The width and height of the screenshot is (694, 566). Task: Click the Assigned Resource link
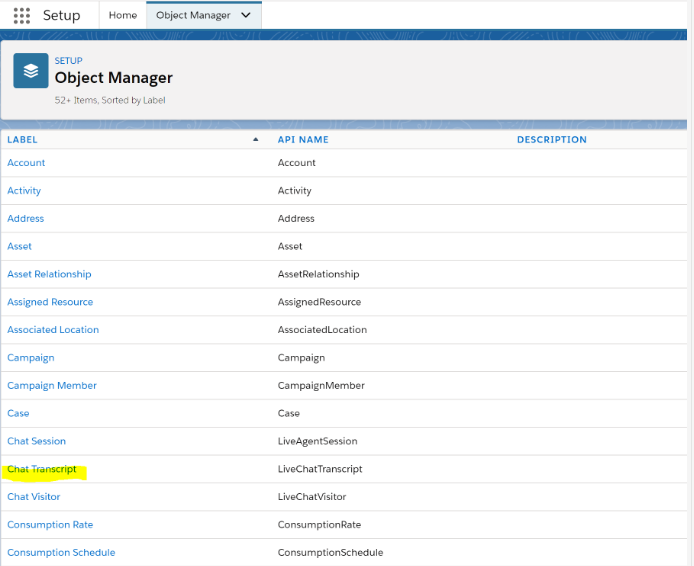click(50, 302)
